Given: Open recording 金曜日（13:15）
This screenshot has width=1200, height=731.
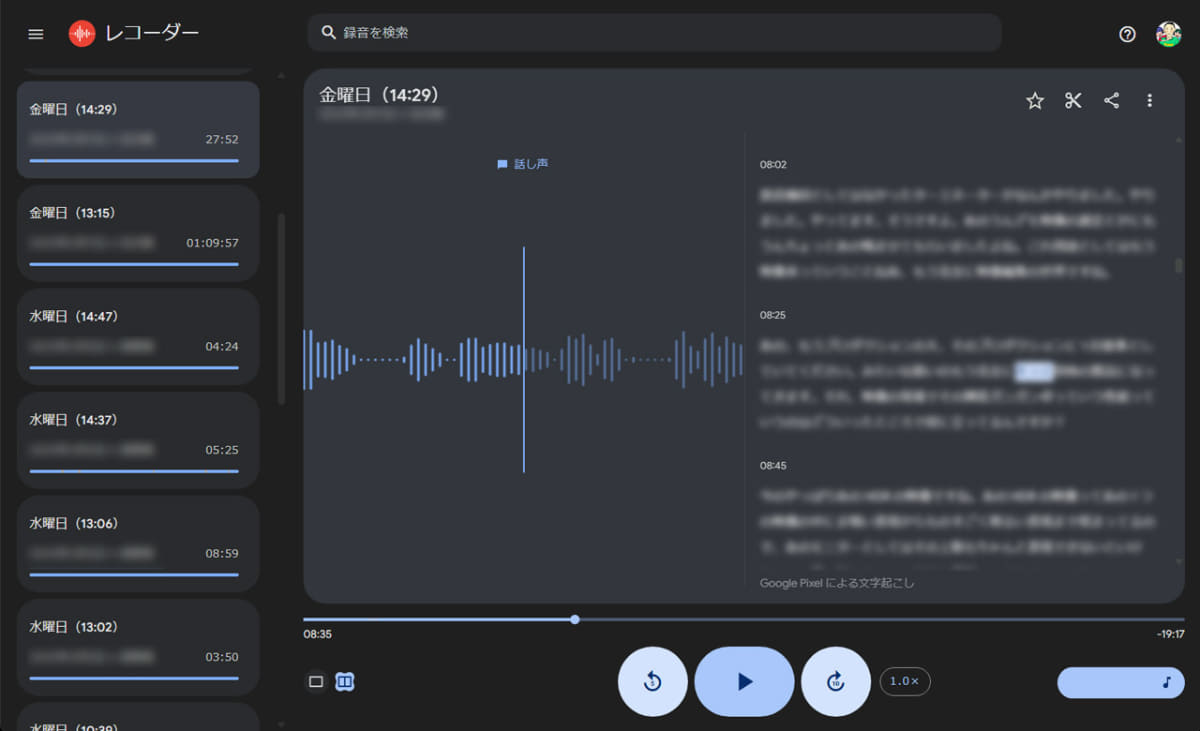Looking at the screenshot, I should (x=138, y=233).
